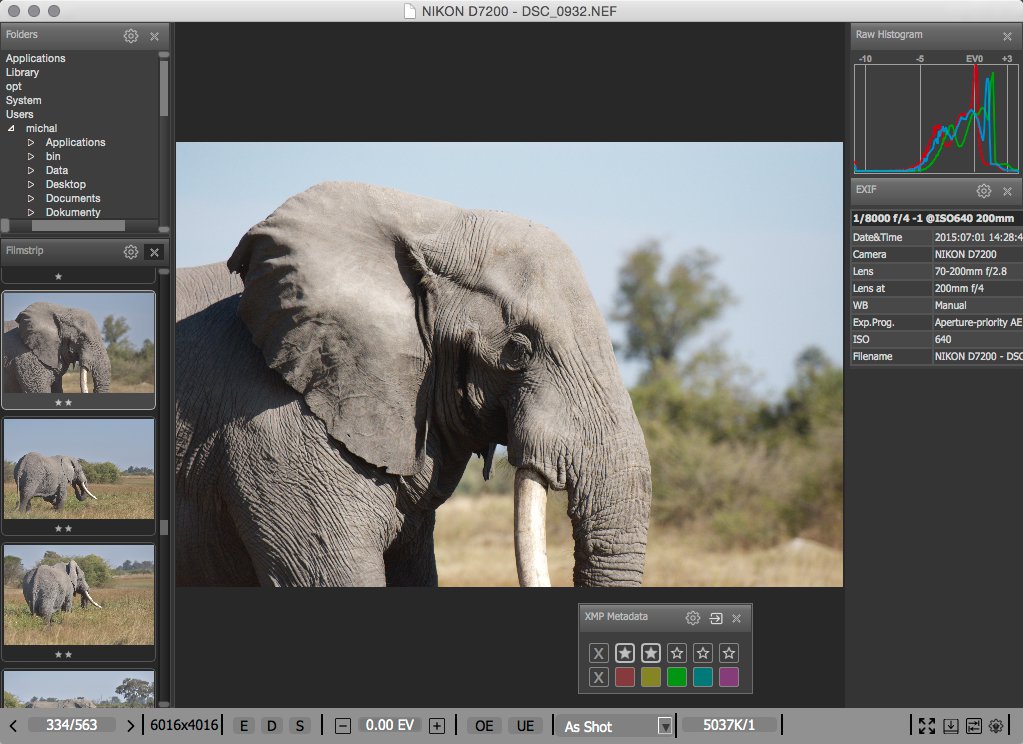Expand the Desktop folder arrow
This screenshot has height=744, width=1023.
point(31,185)
